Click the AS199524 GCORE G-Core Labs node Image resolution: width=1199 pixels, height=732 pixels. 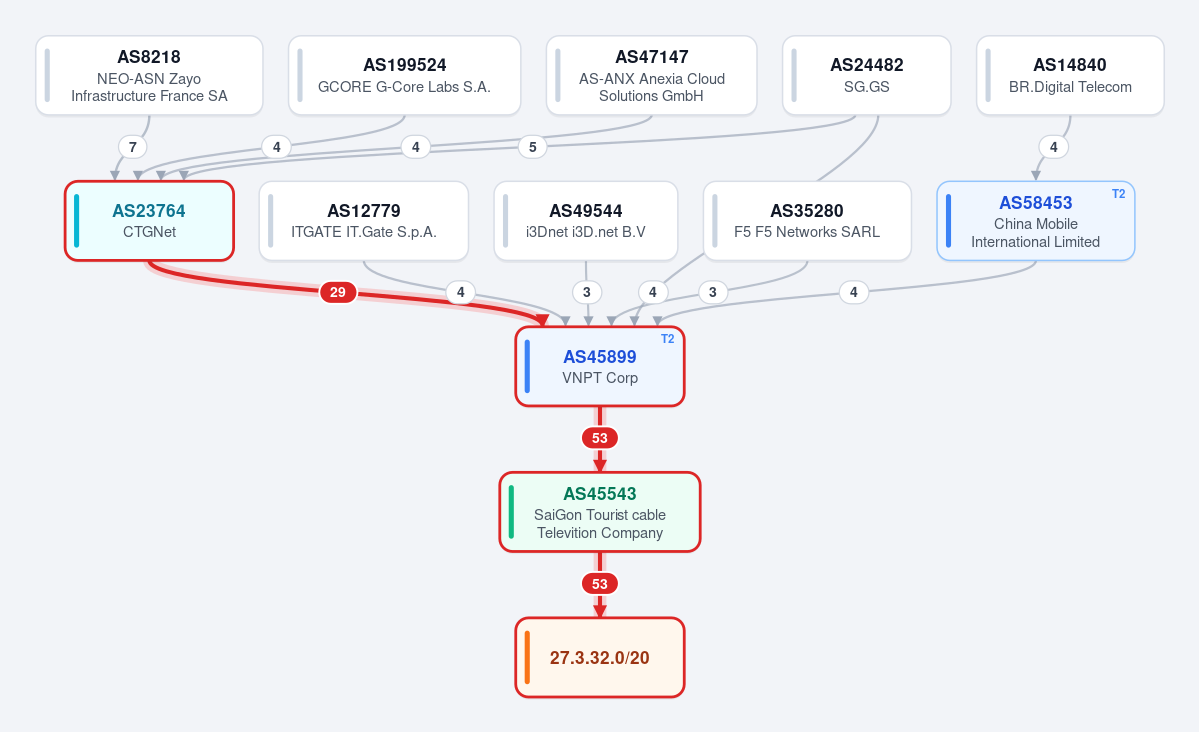click(405, 76)
